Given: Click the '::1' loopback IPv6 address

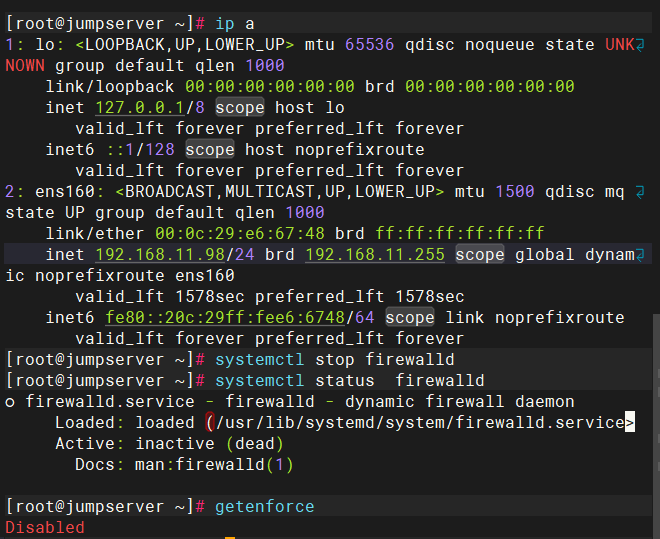Looking at the screenshot, I should click(120, 150).
